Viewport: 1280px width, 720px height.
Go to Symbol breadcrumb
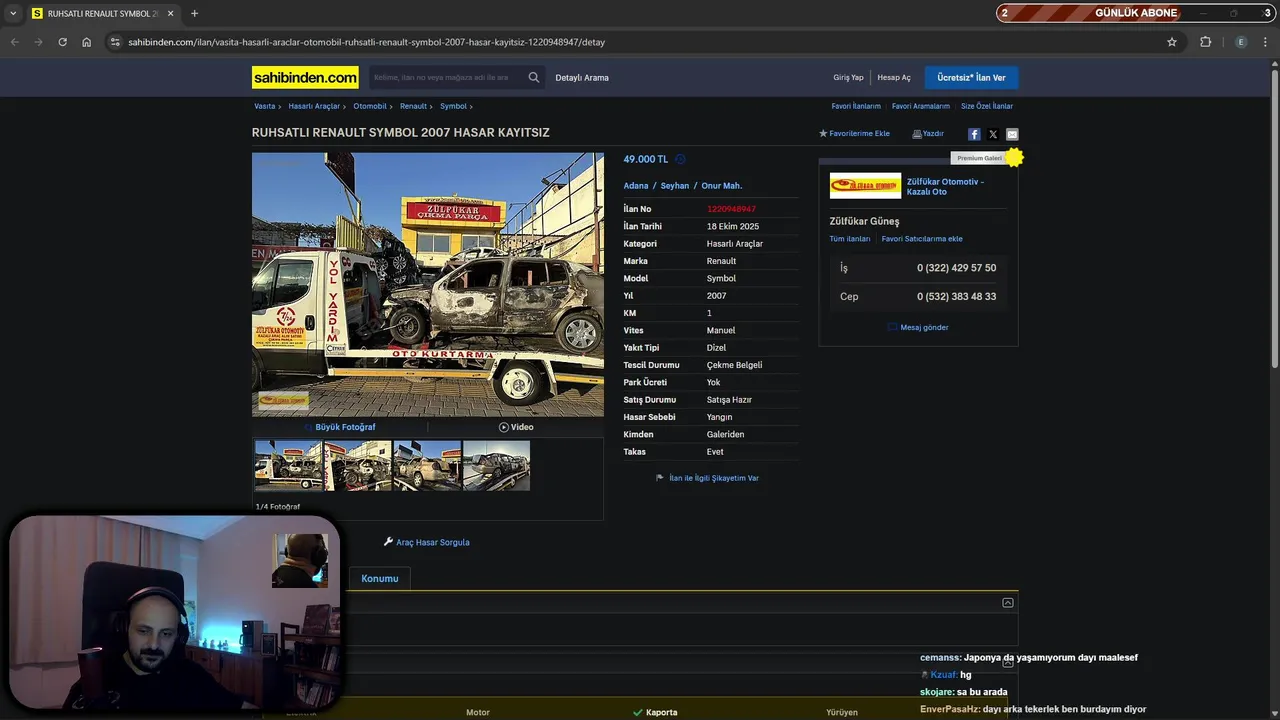tap(453, 106)
